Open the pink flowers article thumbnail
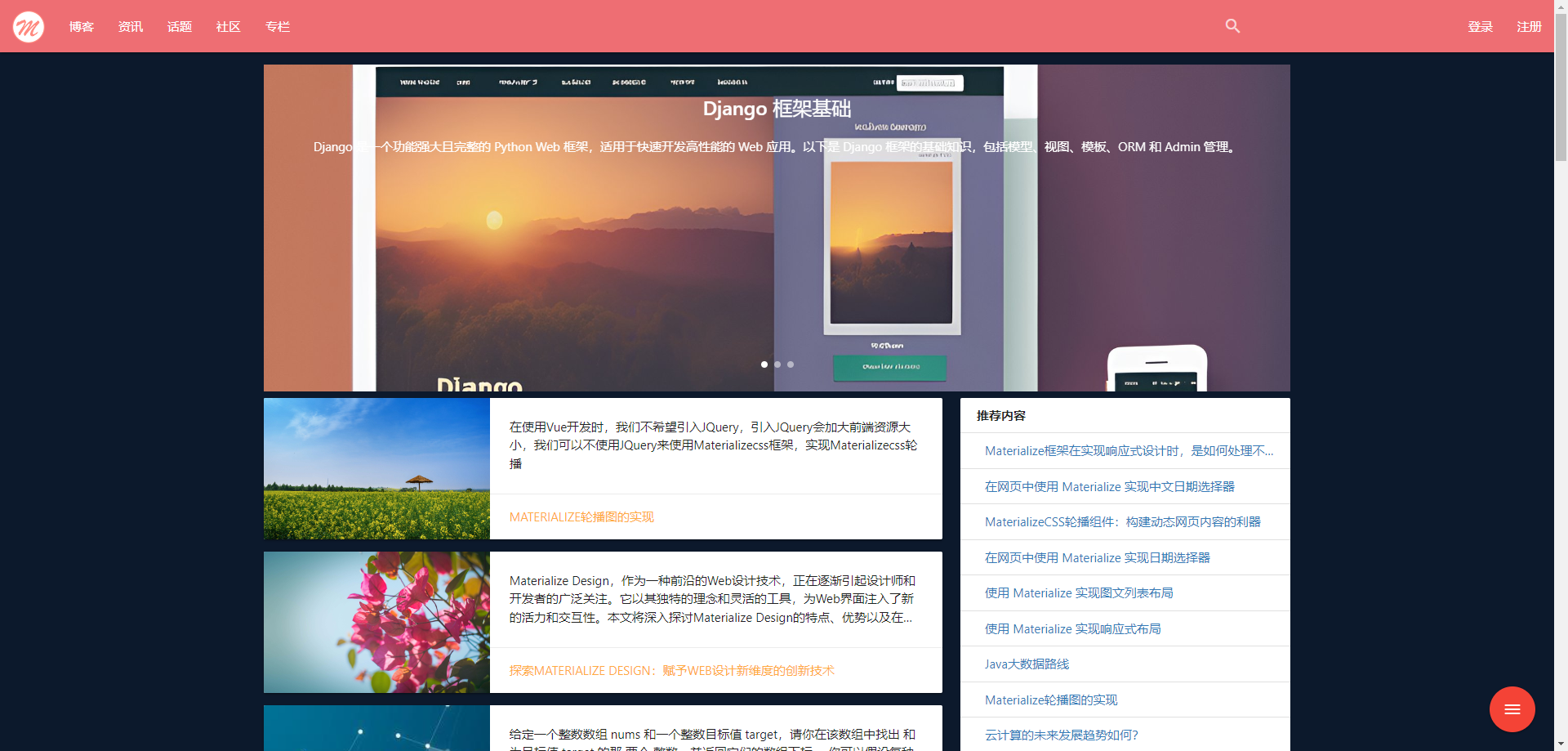 (376, 622)
